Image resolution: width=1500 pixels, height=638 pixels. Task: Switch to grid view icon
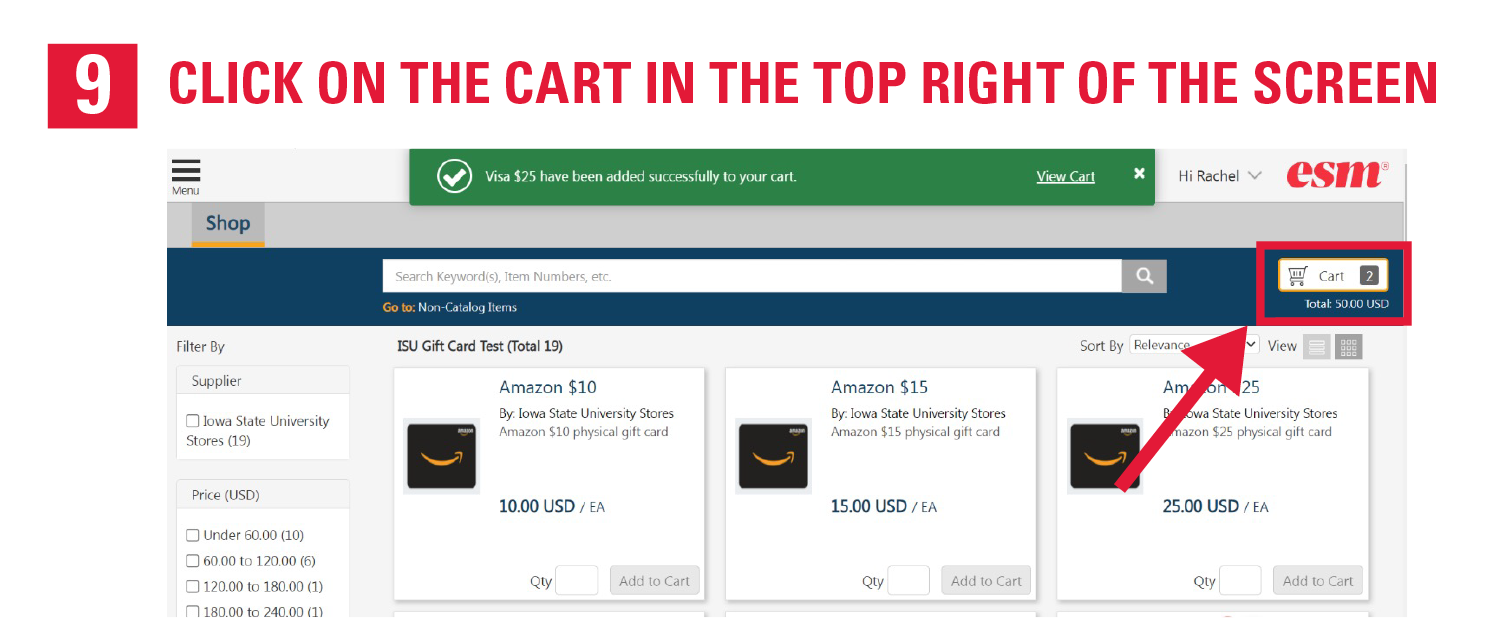[x=1348, y=347]
